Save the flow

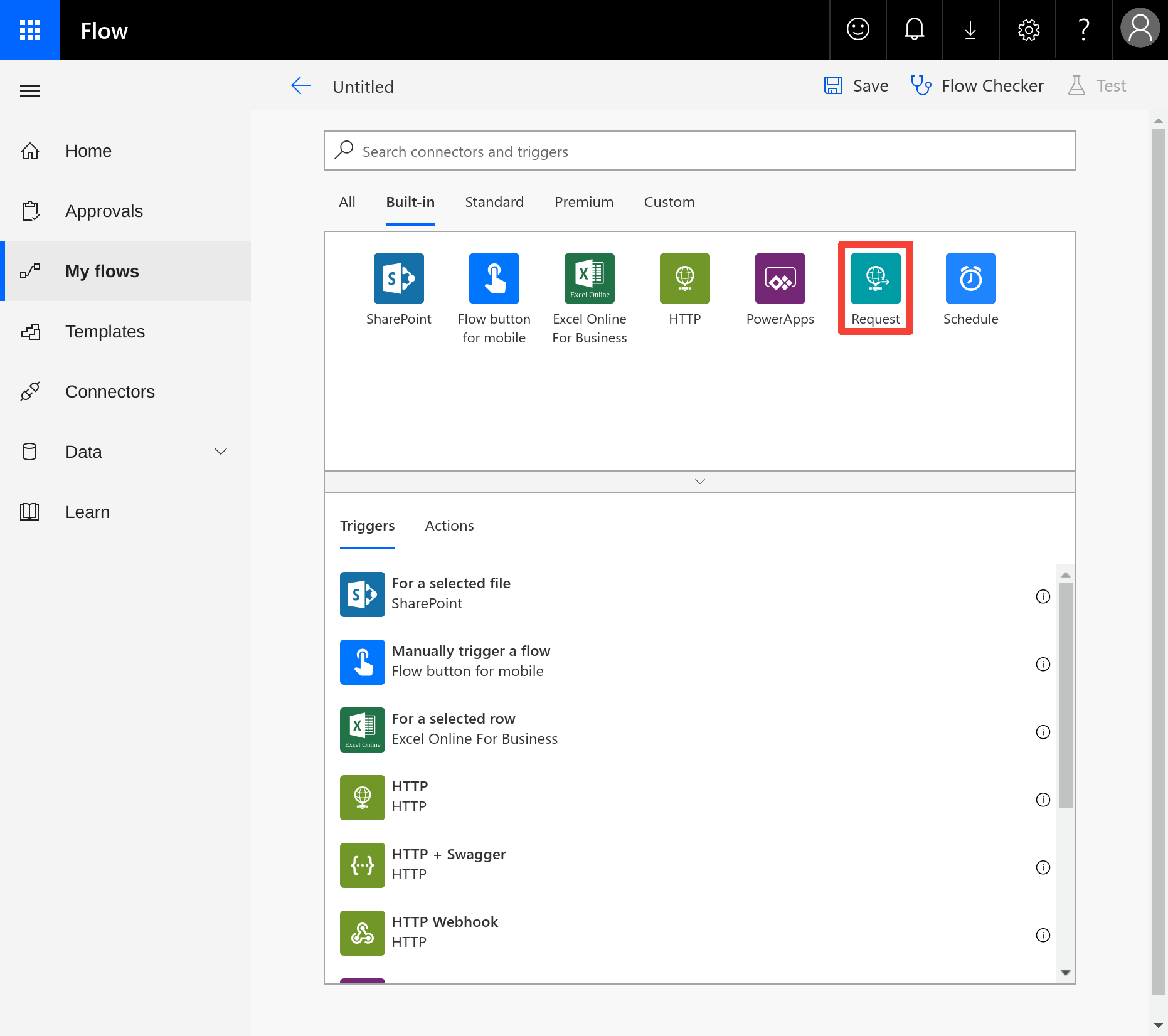(x=856, y=86)
